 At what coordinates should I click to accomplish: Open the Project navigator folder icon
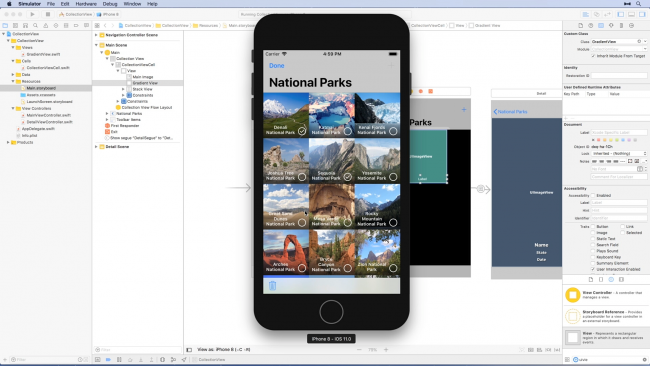[x=5, y=26]
